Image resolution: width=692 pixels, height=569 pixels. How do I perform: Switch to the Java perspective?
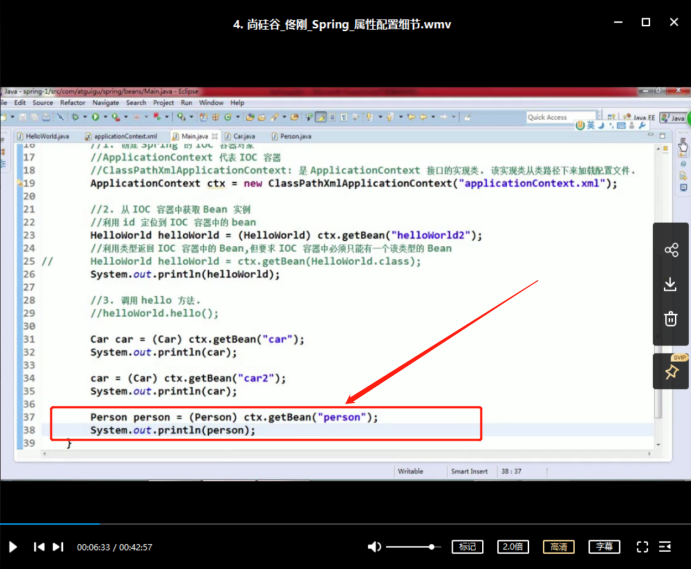coord(673,117)
